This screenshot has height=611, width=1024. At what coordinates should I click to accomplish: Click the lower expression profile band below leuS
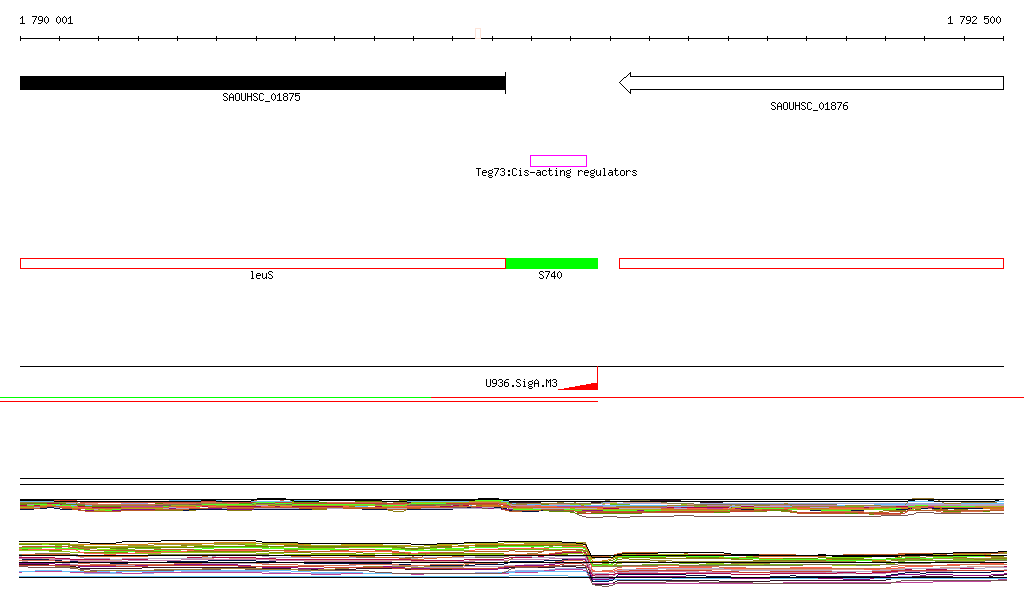pyautogui.click(x=262, y=558)
